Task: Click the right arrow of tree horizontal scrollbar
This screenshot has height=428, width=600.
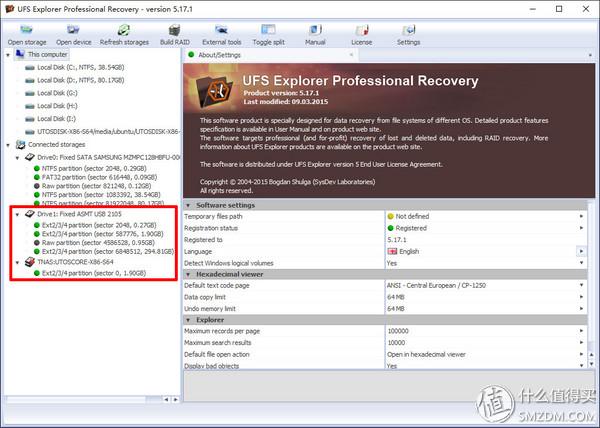Action: [175, 399]
